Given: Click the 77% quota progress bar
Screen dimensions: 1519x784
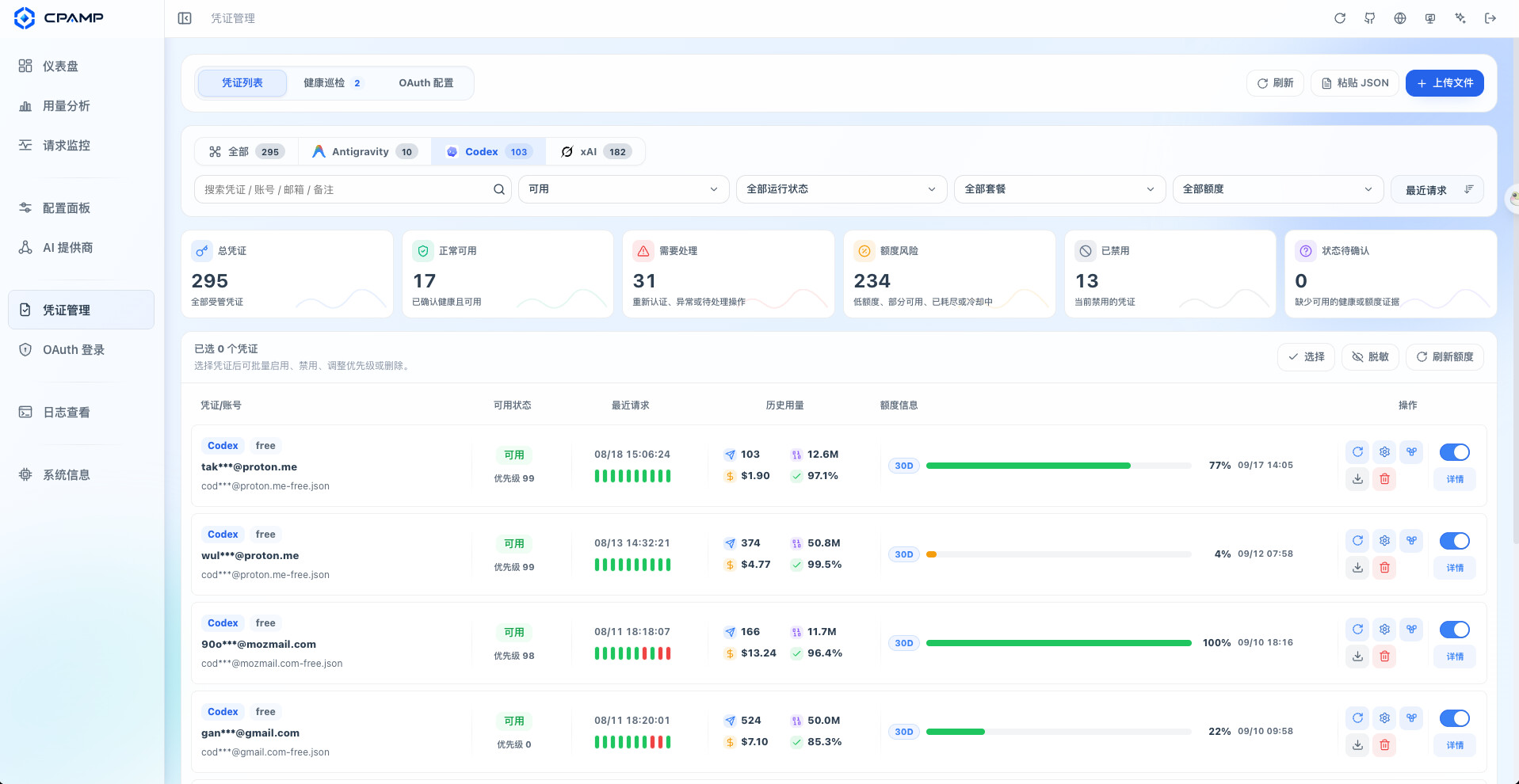Looking at the screenshot, I should (x=1059, y=466).
